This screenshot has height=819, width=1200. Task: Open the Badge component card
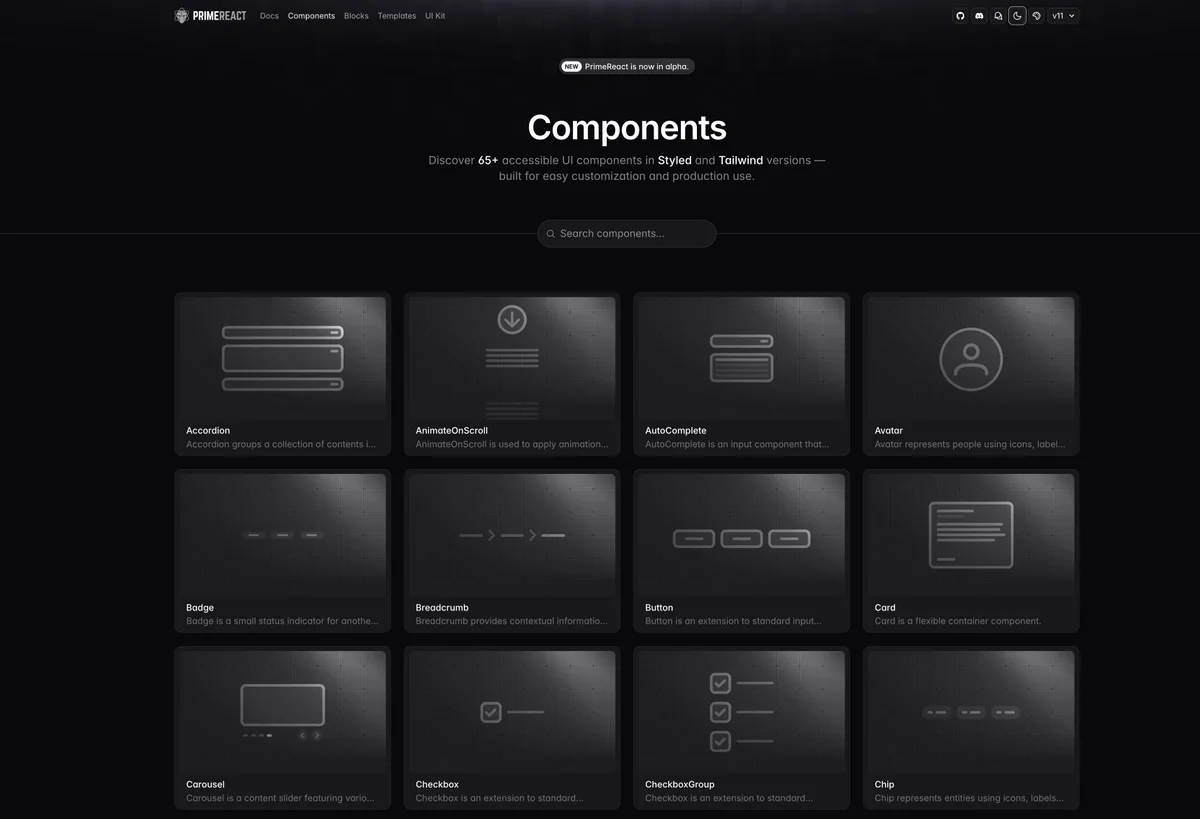pos(283,551)
